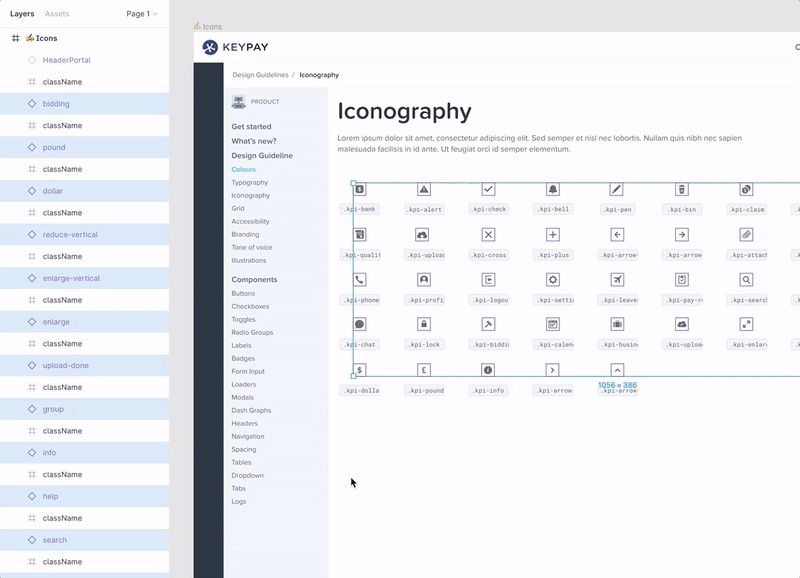Select the 'reduce-vertical' layer
This screenshot has height=578, width=800.
tap(71, 235)
